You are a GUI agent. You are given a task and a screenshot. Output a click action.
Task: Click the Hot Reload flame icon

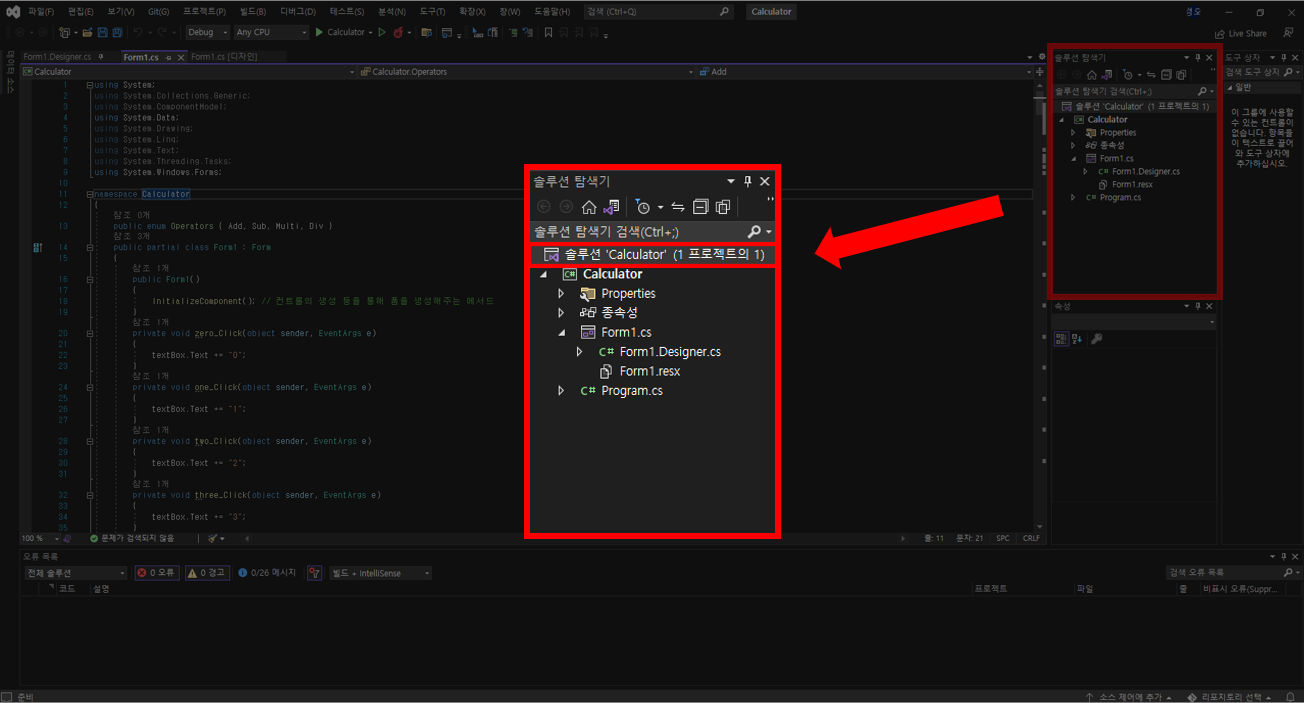pos(397,32)
